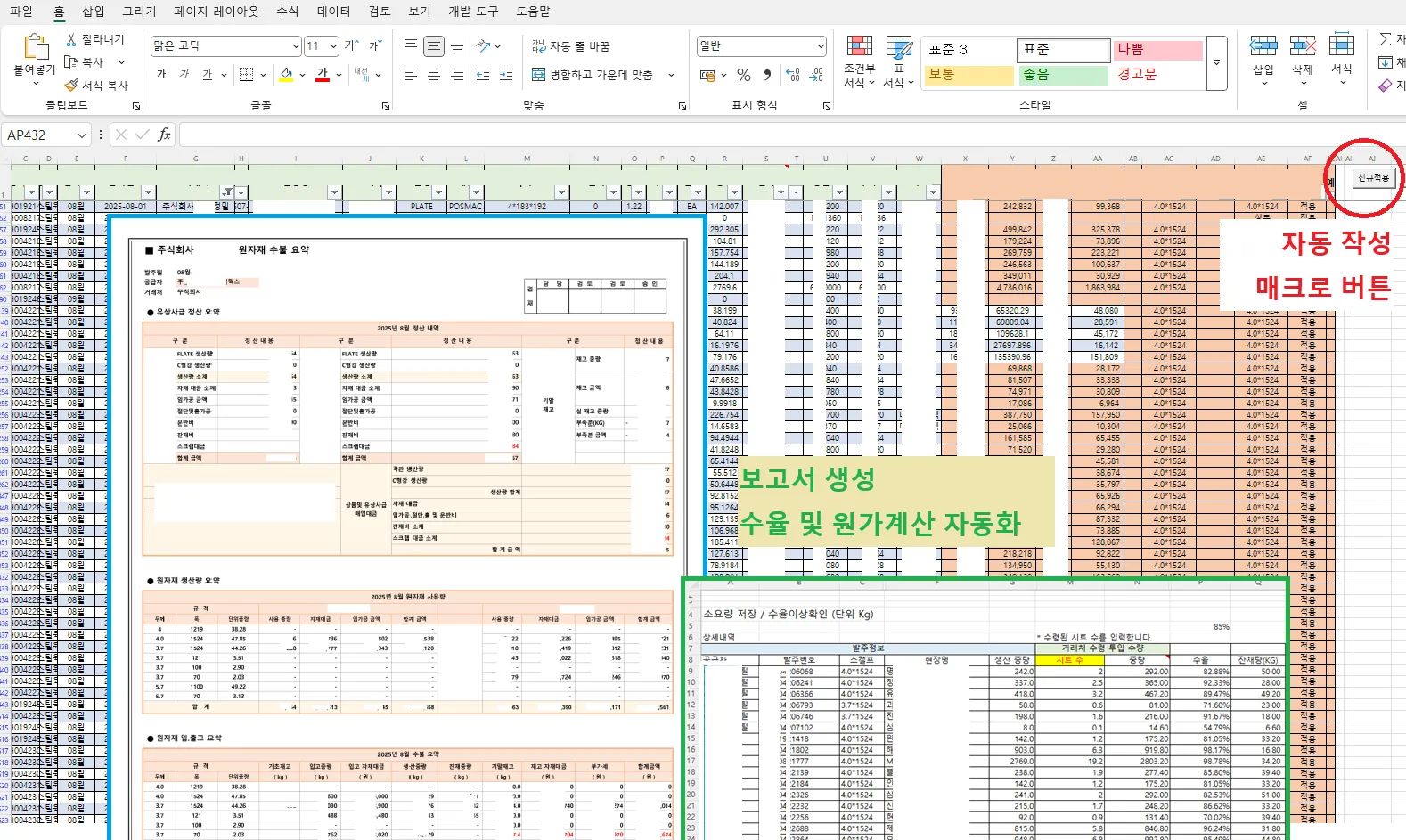Image resolution: width=1406 pixels, height=840 pixels.
Task: Switch to the 수식 (Formulas) tab
Action: (x=287, y=11)
